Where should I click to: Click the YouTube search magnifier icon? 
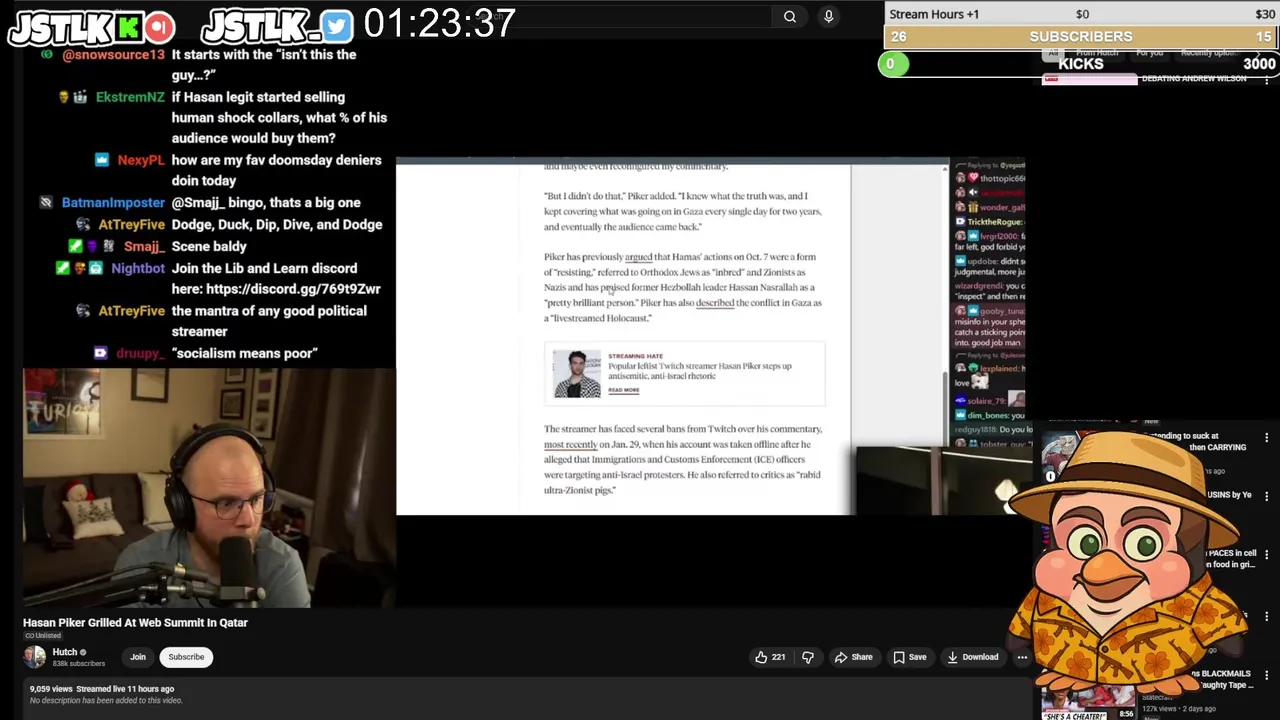[790, 16]
